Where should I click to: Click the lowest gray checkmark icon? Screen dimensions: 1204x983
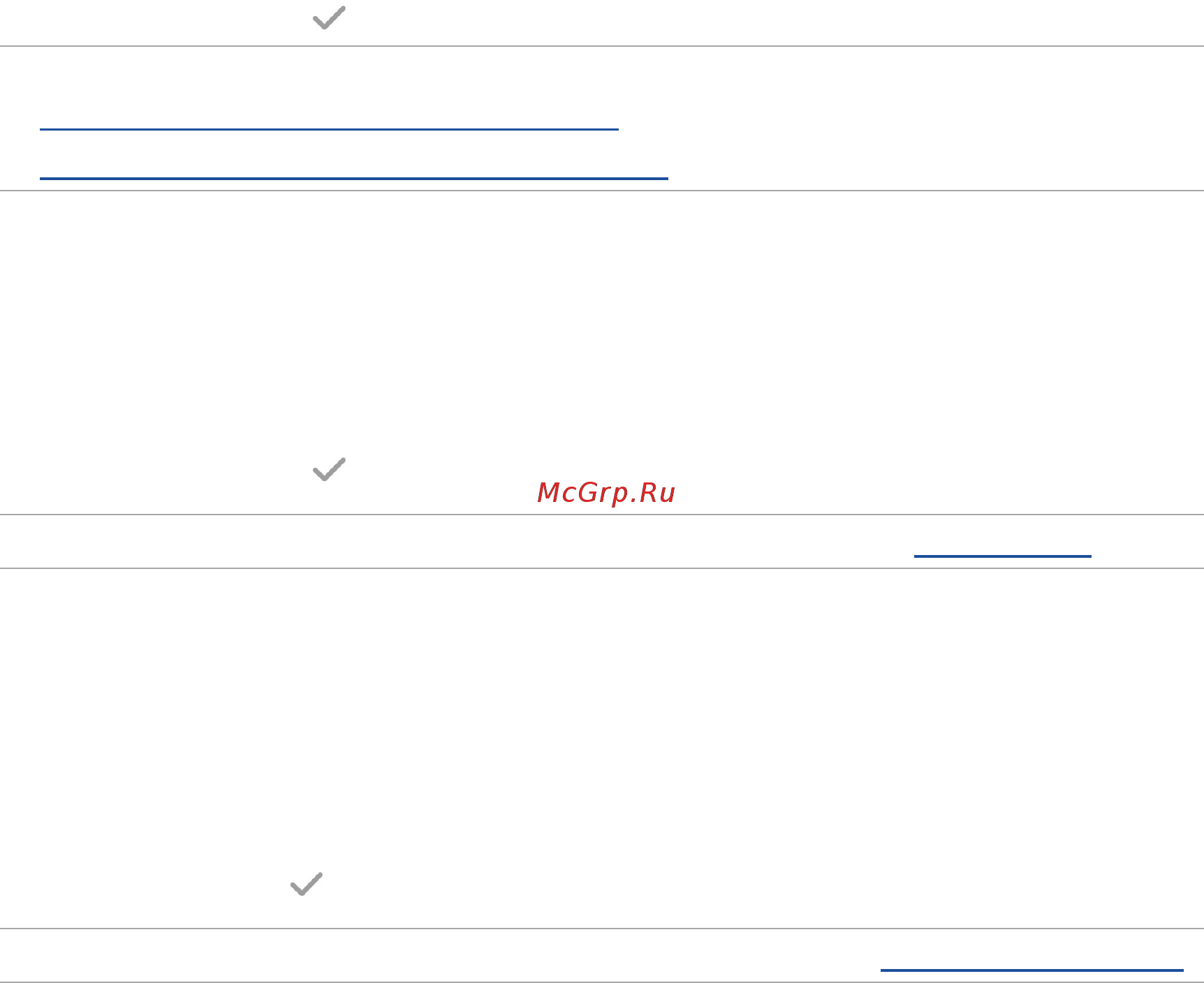click(307, 884)
